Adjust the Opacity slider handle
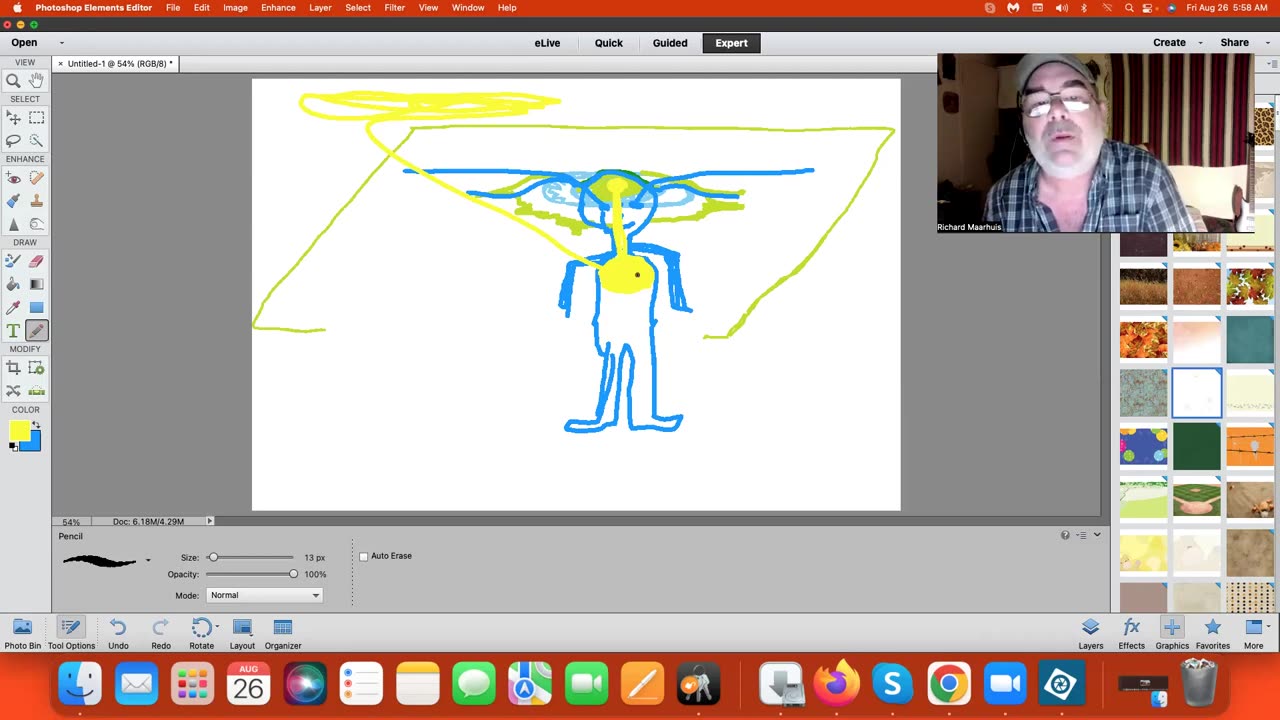 pos(293,574)
